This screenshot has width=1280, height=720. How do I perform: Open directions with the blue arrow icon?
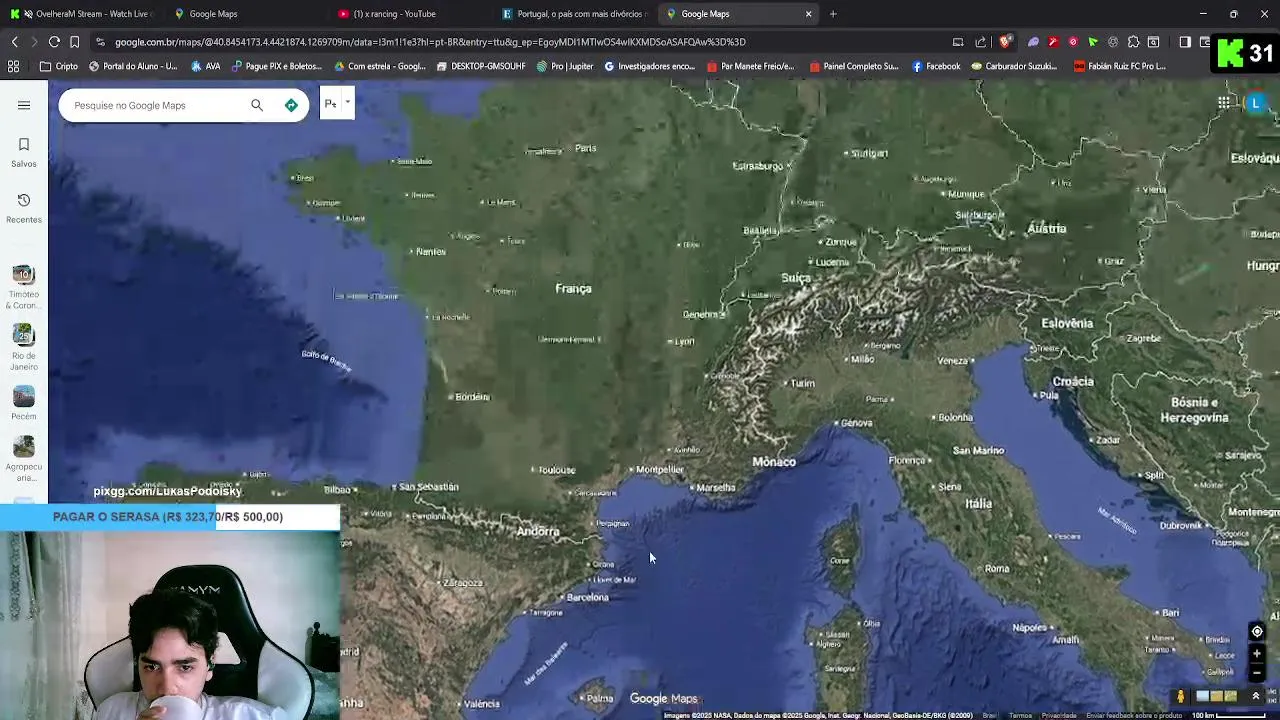click(x=291, y=105)
